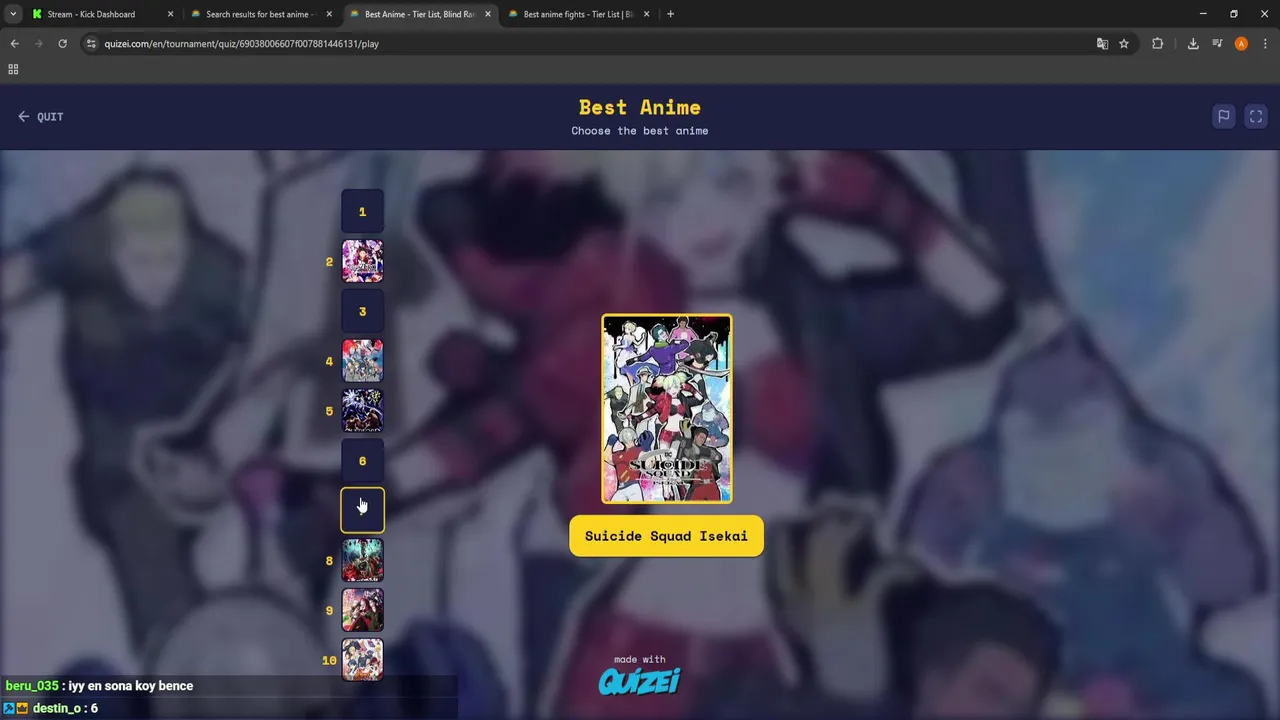Open the browser Downloads icon
Screen dimensions: 1280x720
click(1193, 44)
